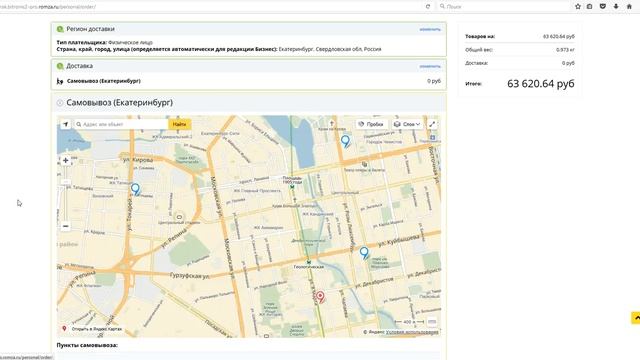Image resolution: width=640 pixels, height=360 pixels.
Task: Click the "Общий вес:" label in the summary
Action: 479,50
